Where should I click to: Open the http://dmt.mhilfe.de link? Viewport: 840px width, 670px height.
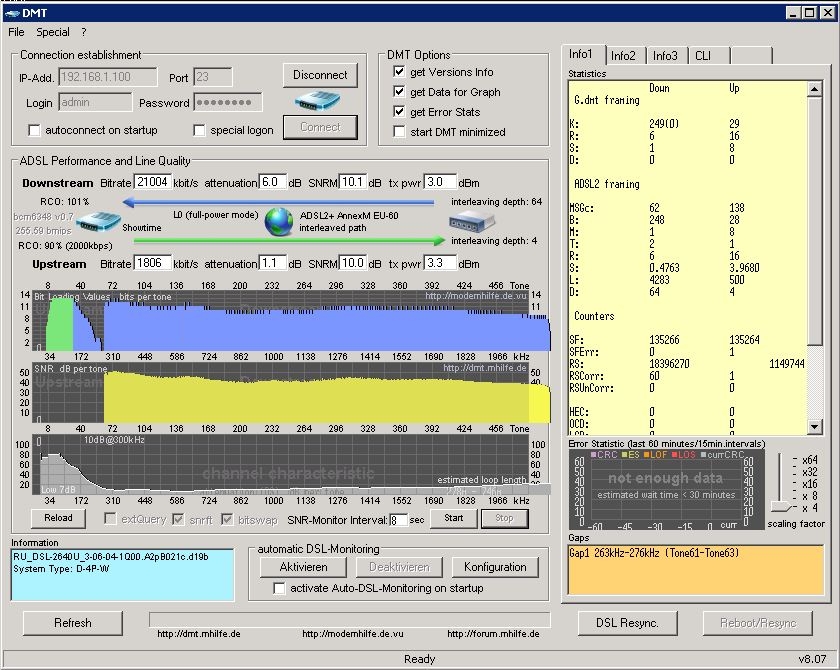click(199, 634)
